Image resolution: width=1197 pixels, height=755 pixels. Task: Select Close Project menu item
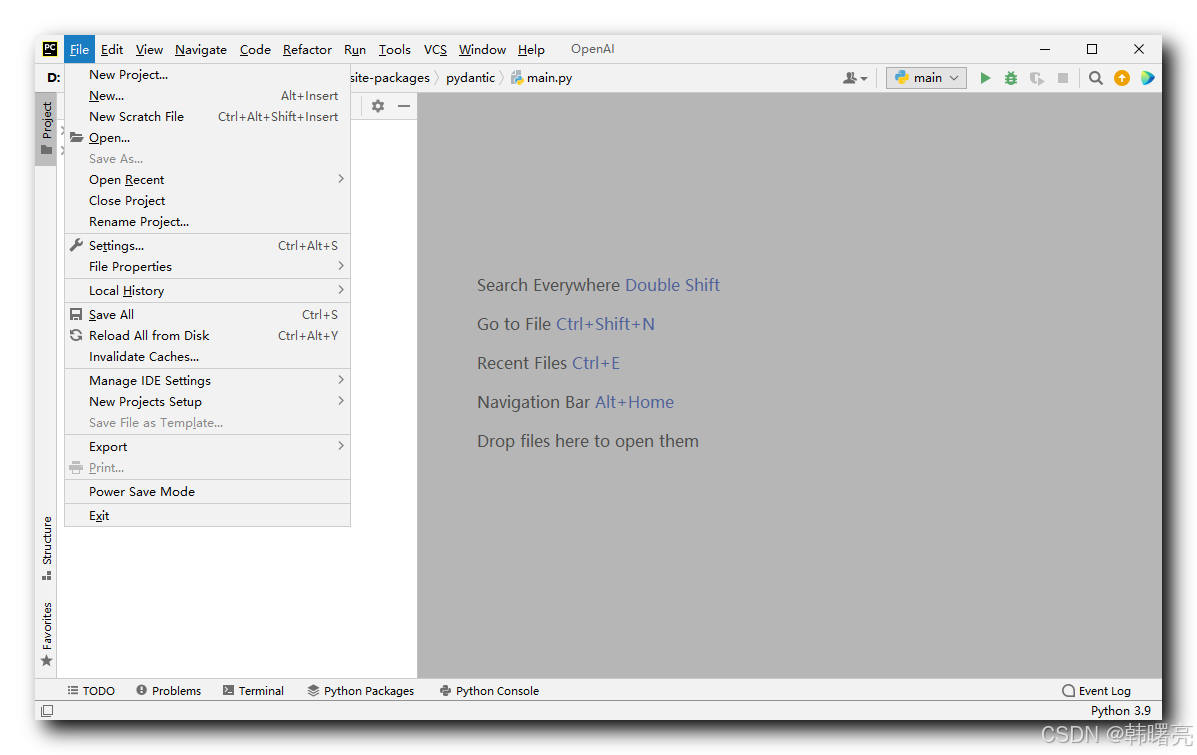(x=208, y=201)
